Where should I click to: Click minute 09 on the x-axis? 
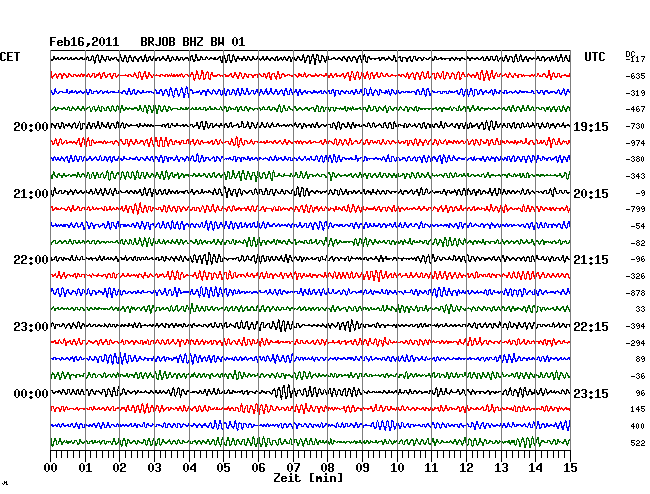coord(362,468)
